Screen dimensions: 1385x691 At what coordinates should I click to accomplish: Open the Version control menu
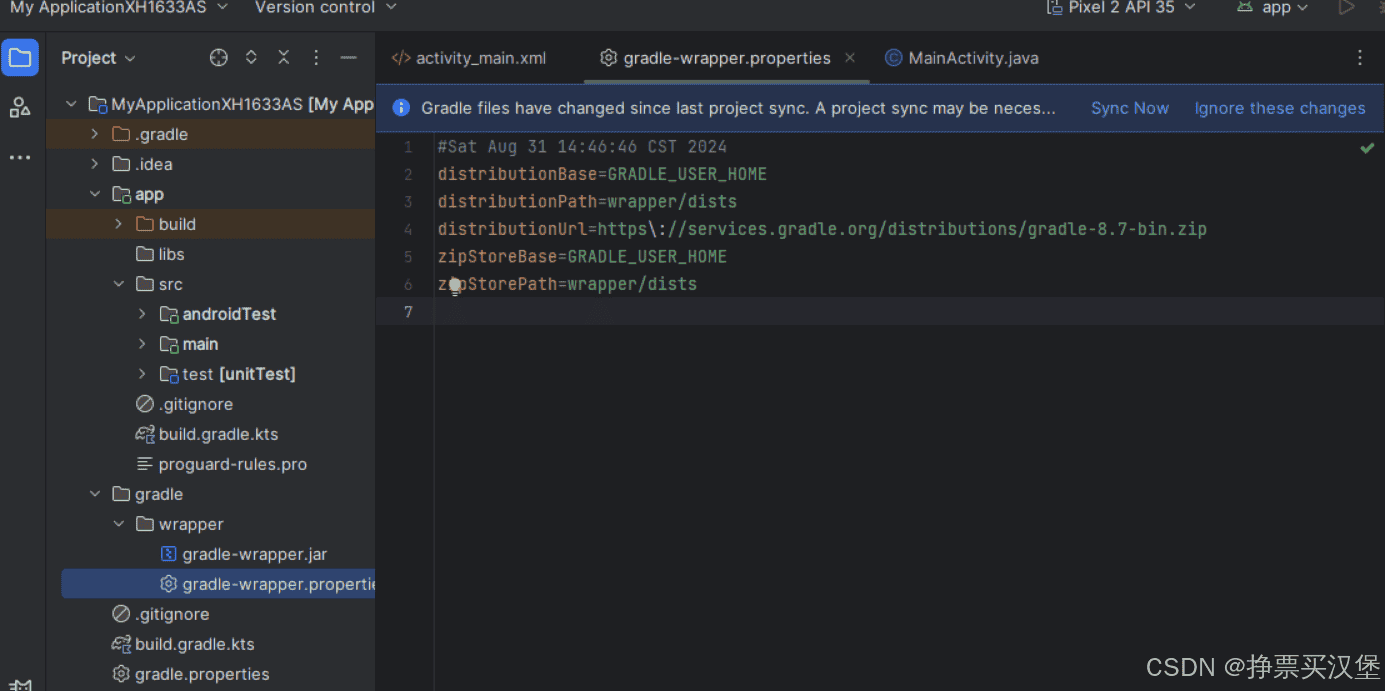click(x=316, y=8)
